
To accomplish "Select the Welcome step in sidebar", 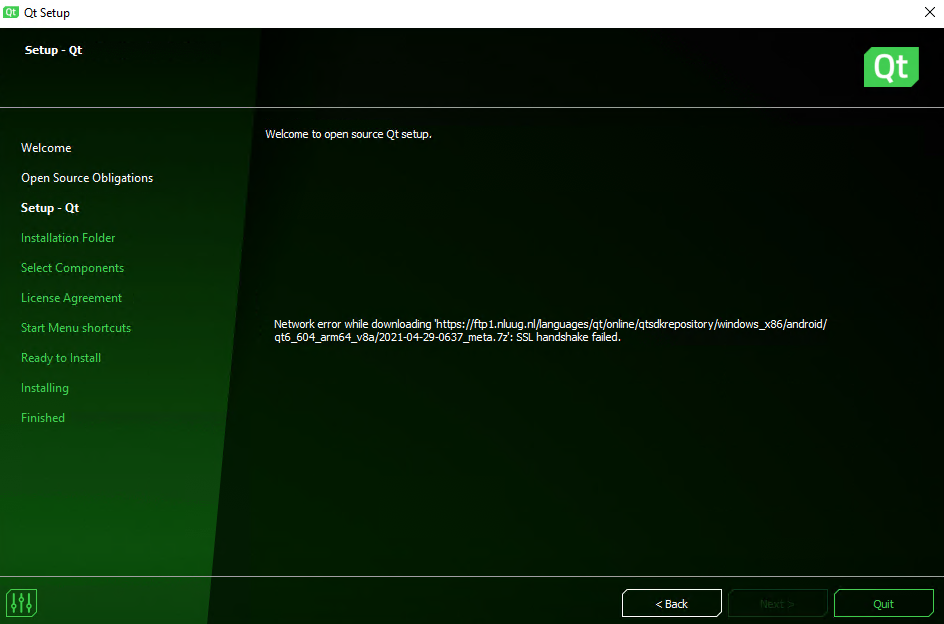I will [x=46, y=148].
